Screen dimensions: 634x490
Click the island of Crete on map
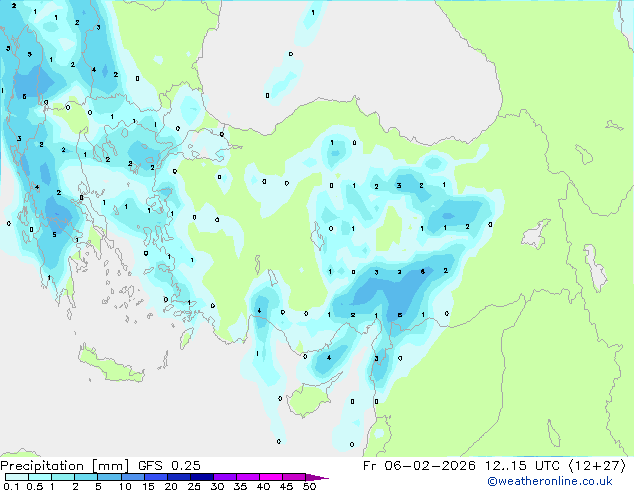[109, 365]
